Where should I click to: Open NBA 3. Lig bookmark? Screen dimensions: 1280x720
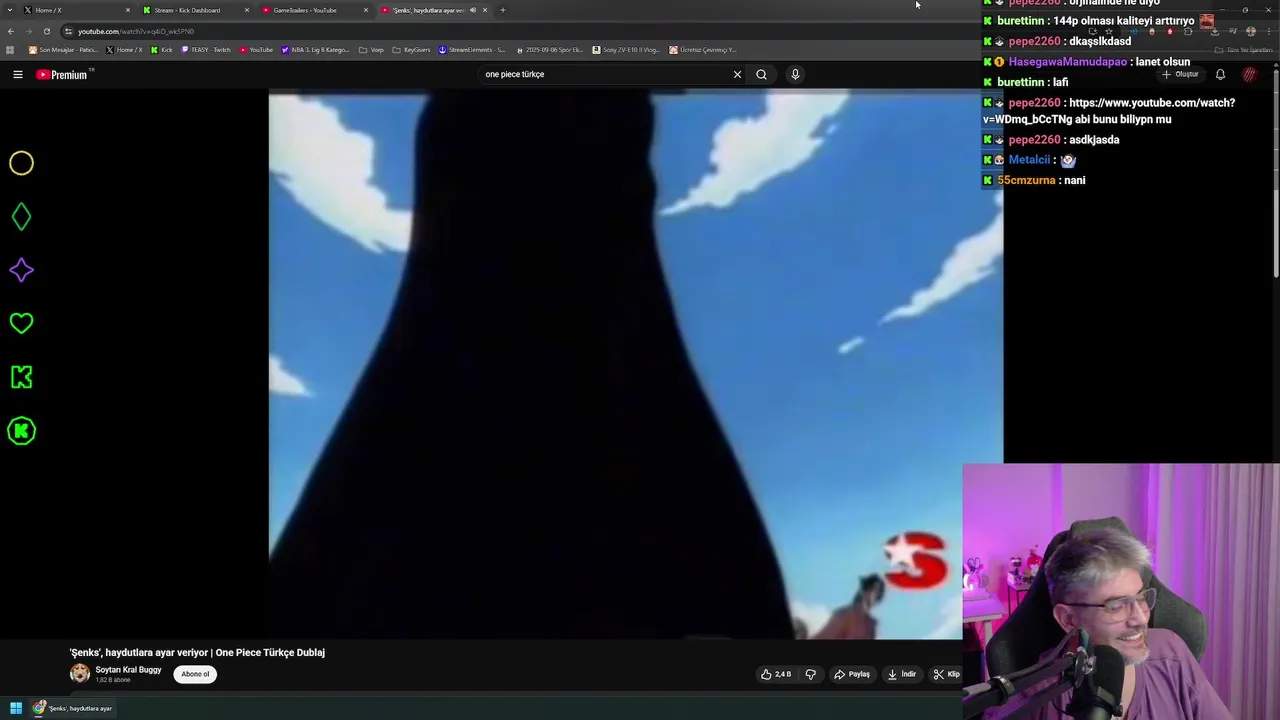pyautogui.click(x=315, y=50)
